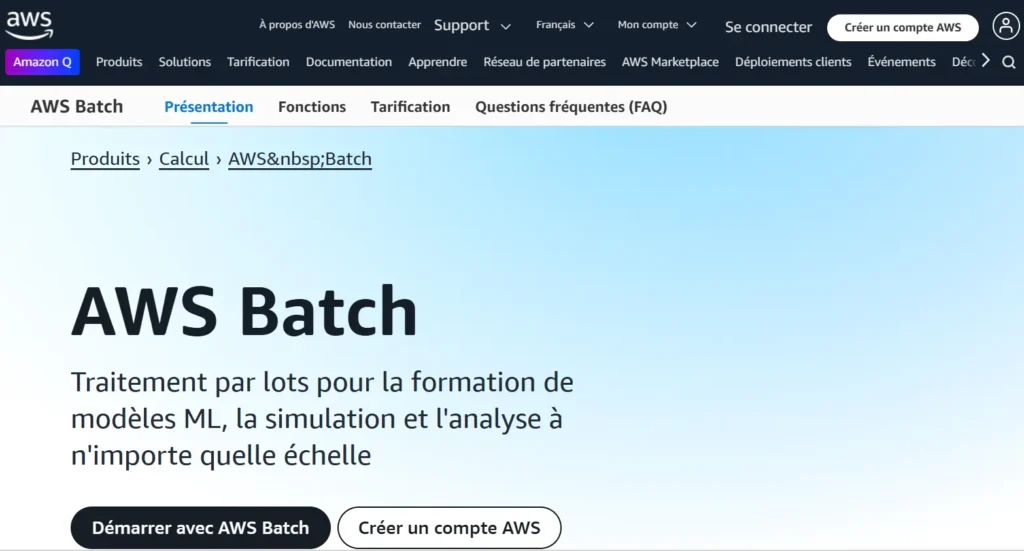This screenshot has width=1024, height=551.
Task: Open the AWS Marketplace menu
Action: coord(670,62)
